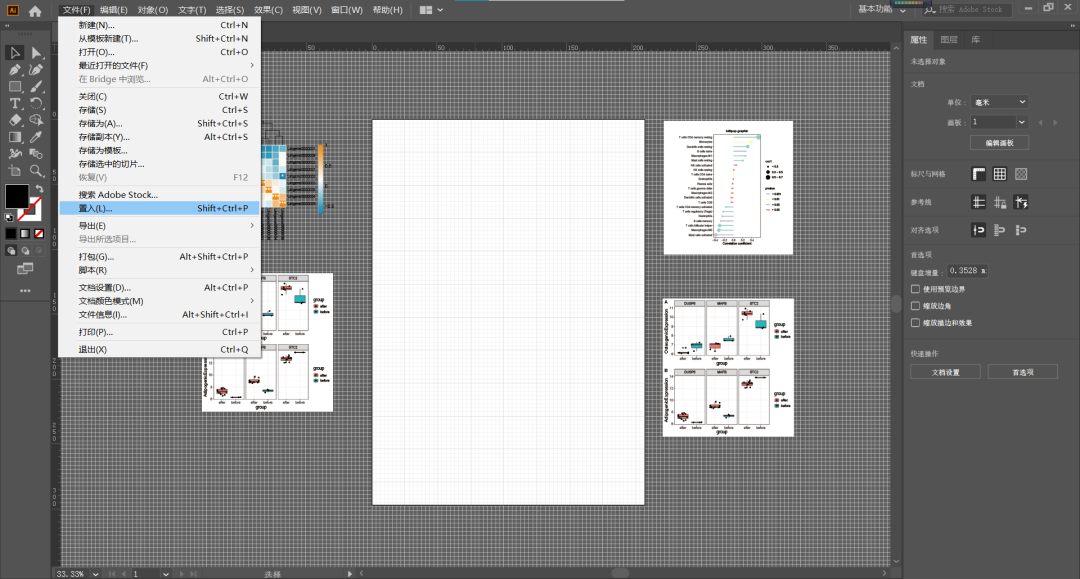Image resolution: width=1080 pixels, height=579 pixels.
Task: Toggle rulers display in Properties panel
Action: (979, 174)
